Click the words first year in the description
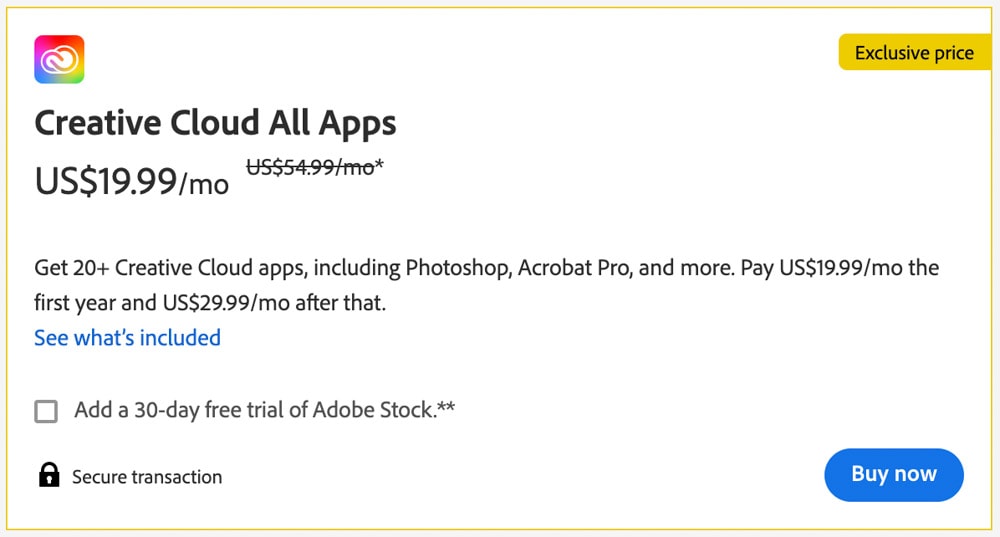This screenshot has width=1000, height=537. pyautogui.click(x=75, y=303)
